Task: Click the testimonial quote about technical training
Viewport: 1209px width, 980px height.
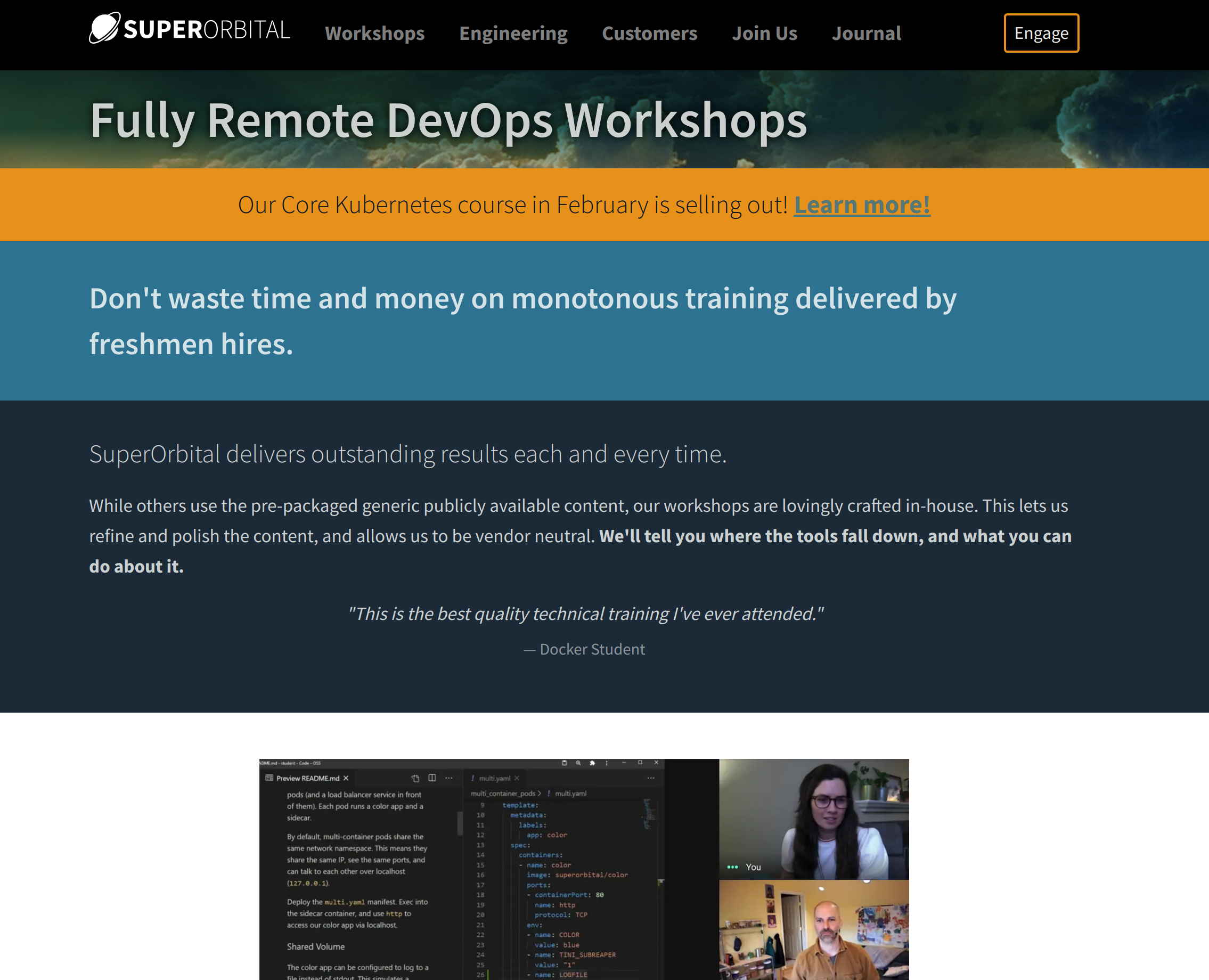Action: [x=585, y=614]
